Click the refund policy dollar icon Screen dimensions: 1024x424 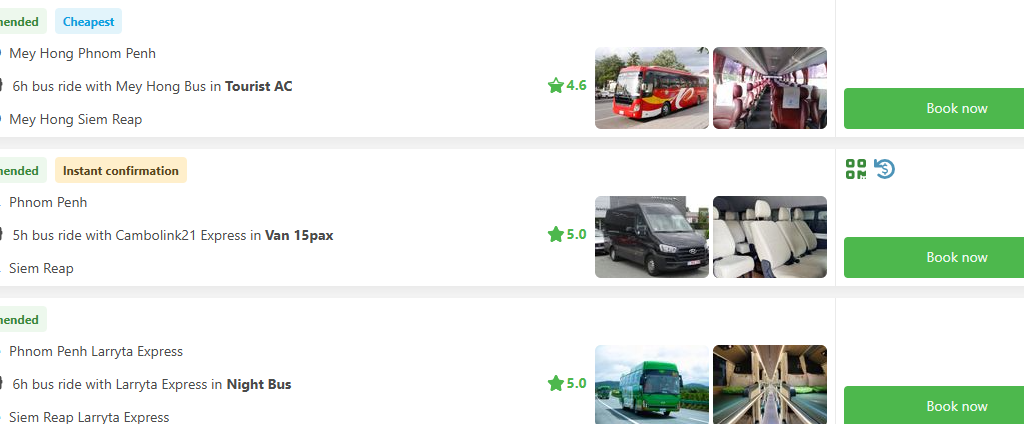point(884,169)
